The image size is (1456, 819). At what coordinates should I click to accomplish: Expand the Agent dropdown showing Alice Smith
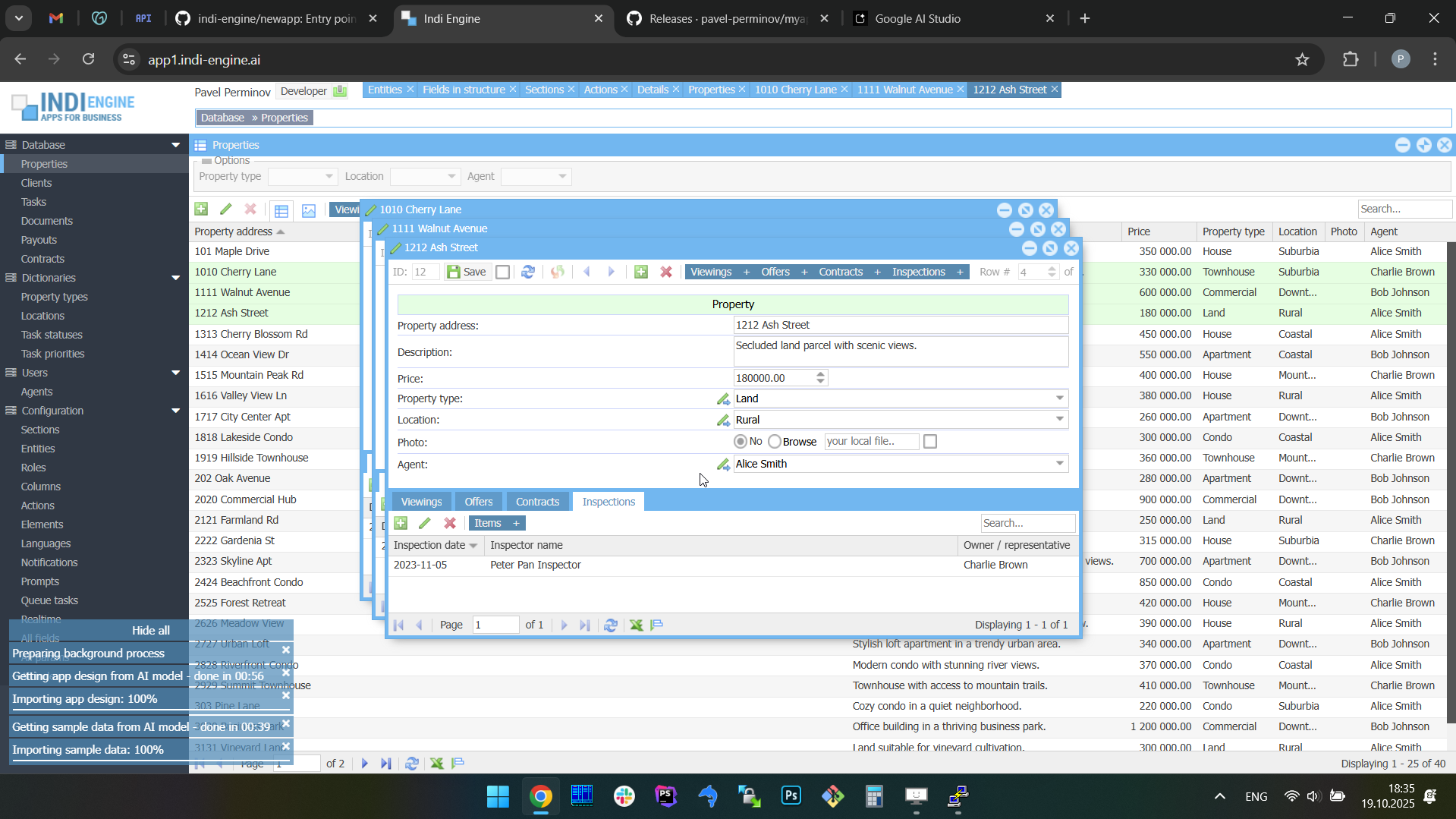click(1059, 464)
